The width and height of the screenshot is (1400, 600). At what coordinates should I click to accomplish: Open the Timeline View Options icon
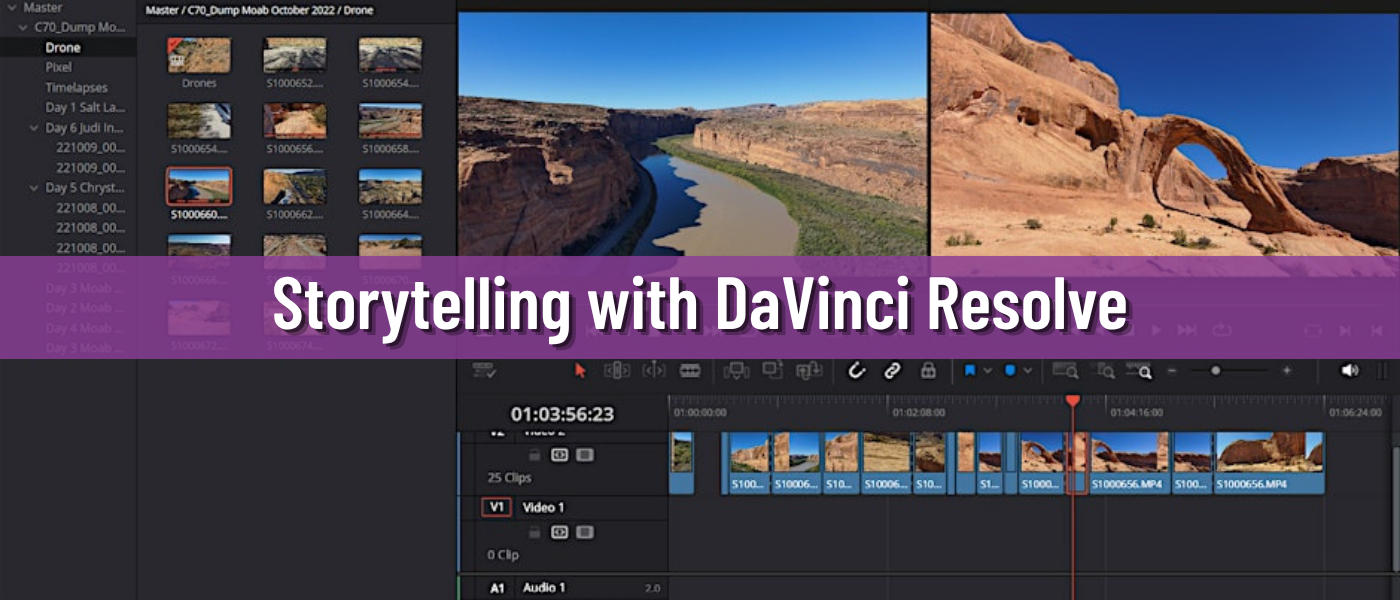[485, 371]
